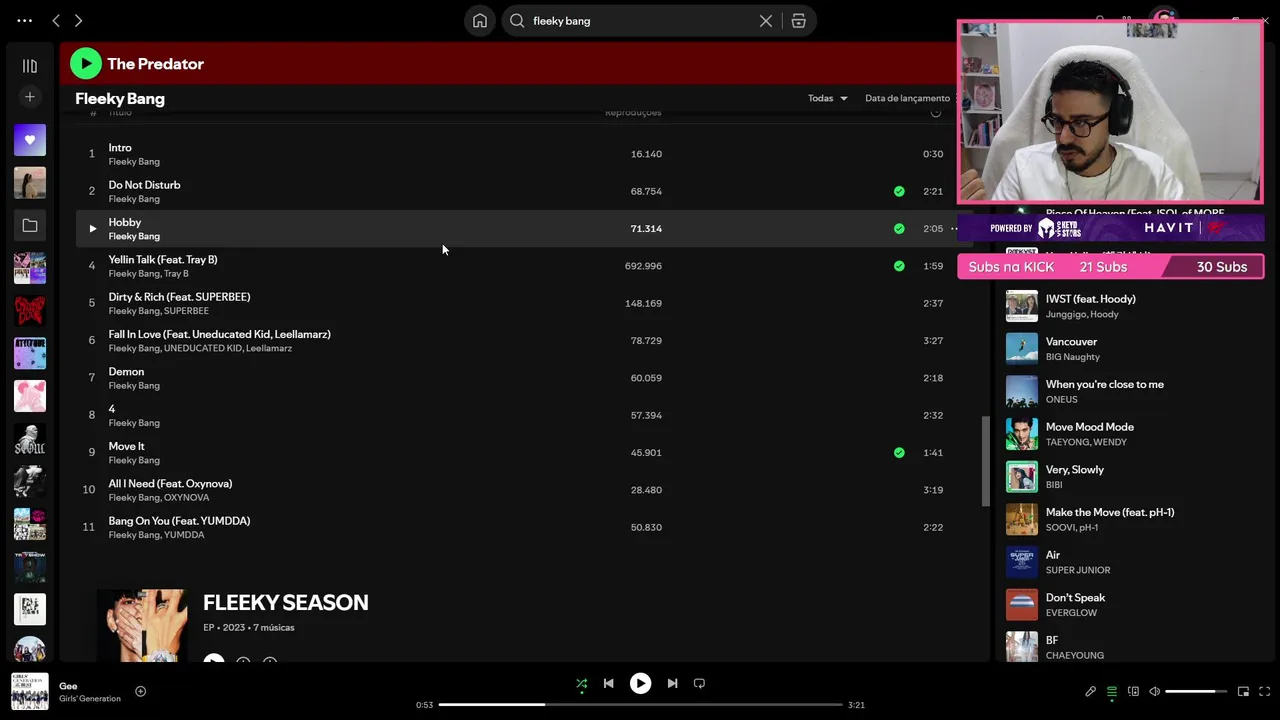Adjust the volume slider

click(1196, 691)
